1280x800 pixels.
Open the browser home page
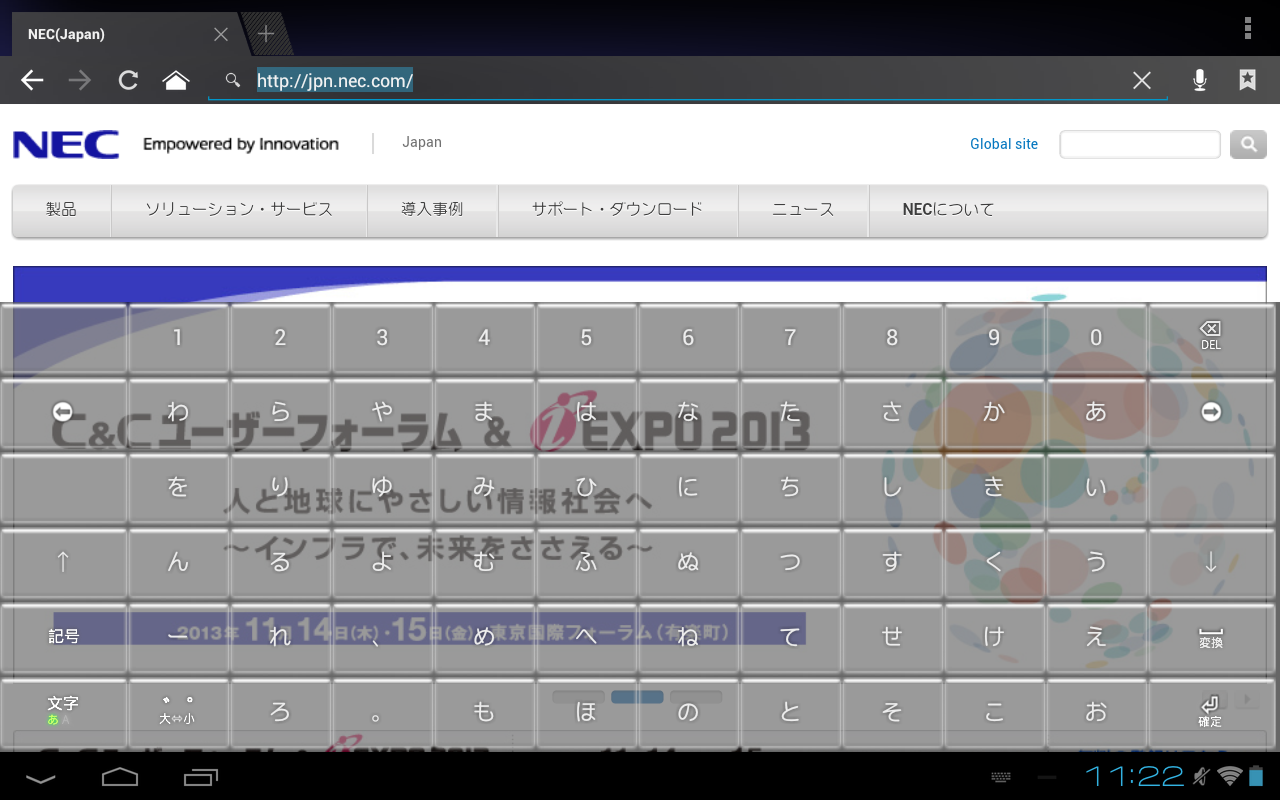pyautogui.click(x=176, y=81)
